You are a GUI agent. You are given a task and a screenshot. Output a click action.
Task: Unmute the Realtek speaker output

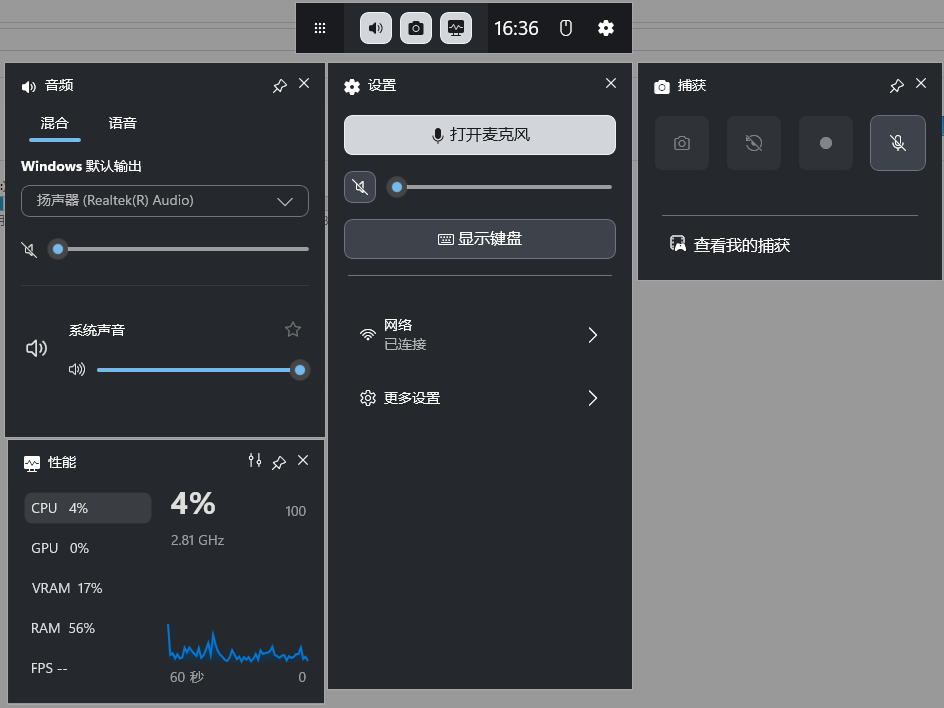coord(28,249)
